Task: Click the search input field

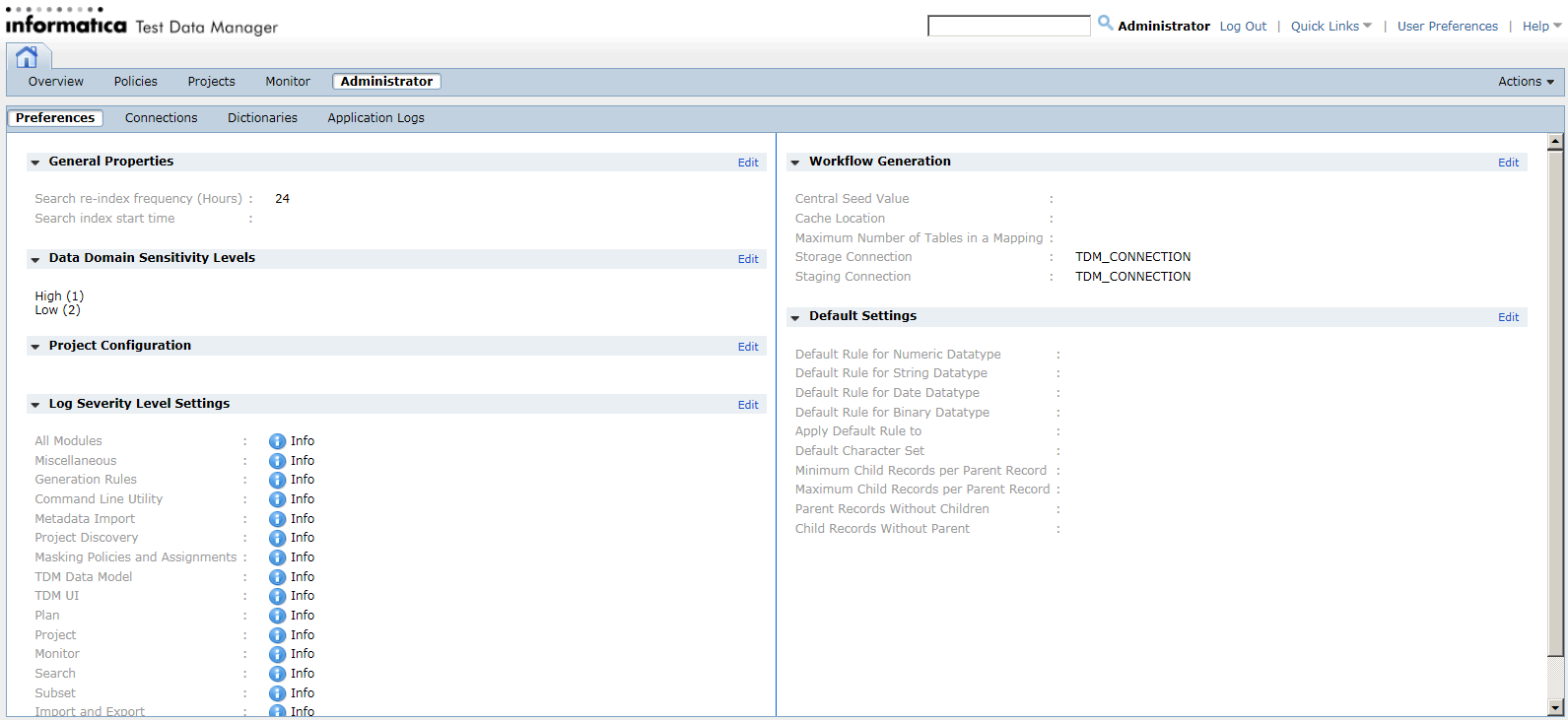Action: point(1009,26)
